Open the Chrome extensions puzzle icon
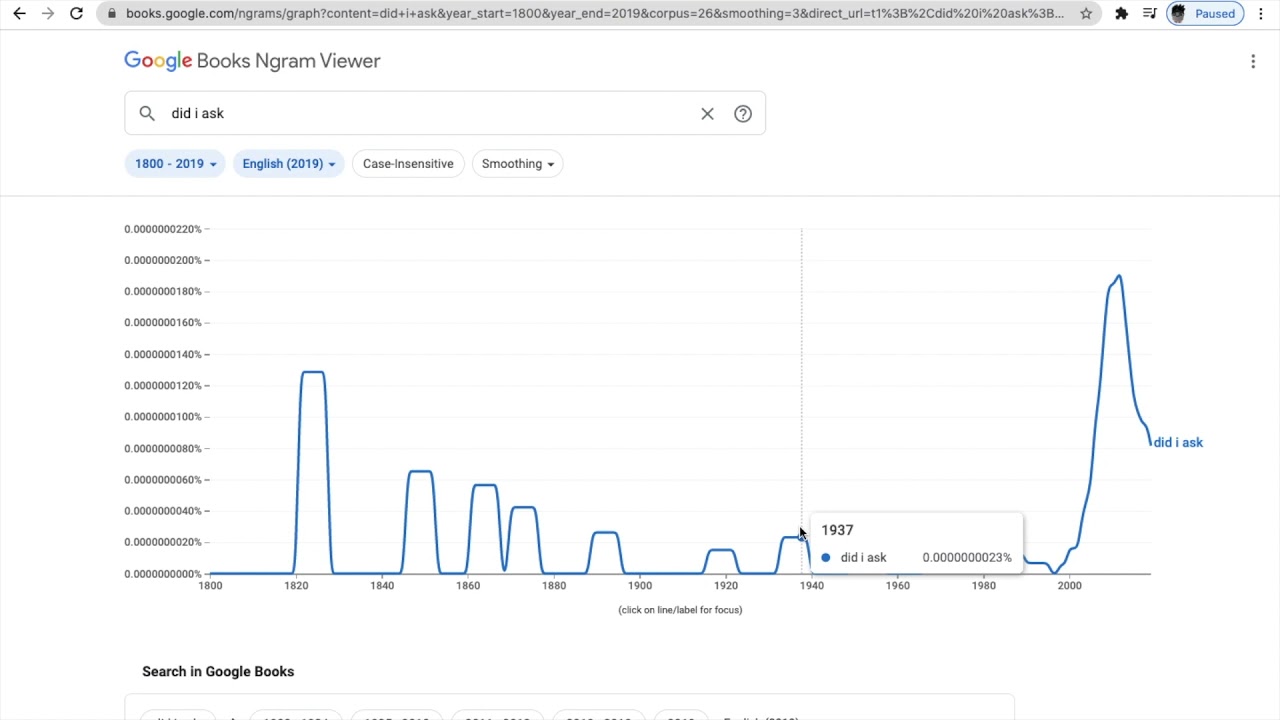 click(x=1122, y=14)
